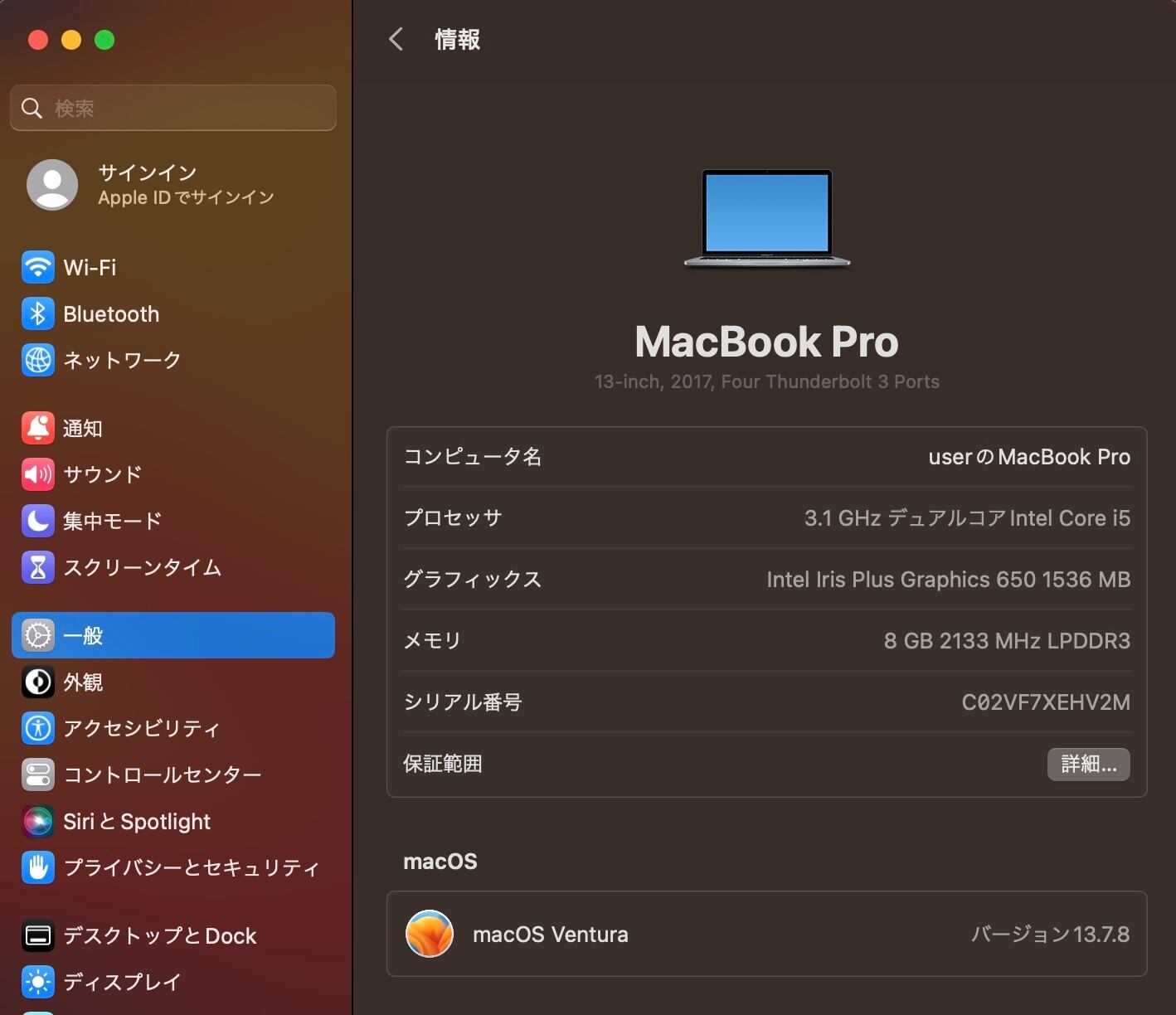This screenshot has width=1176, height=1015.
Task: Select the ネットワーク globe icon
Action: [x=38, y=360]
